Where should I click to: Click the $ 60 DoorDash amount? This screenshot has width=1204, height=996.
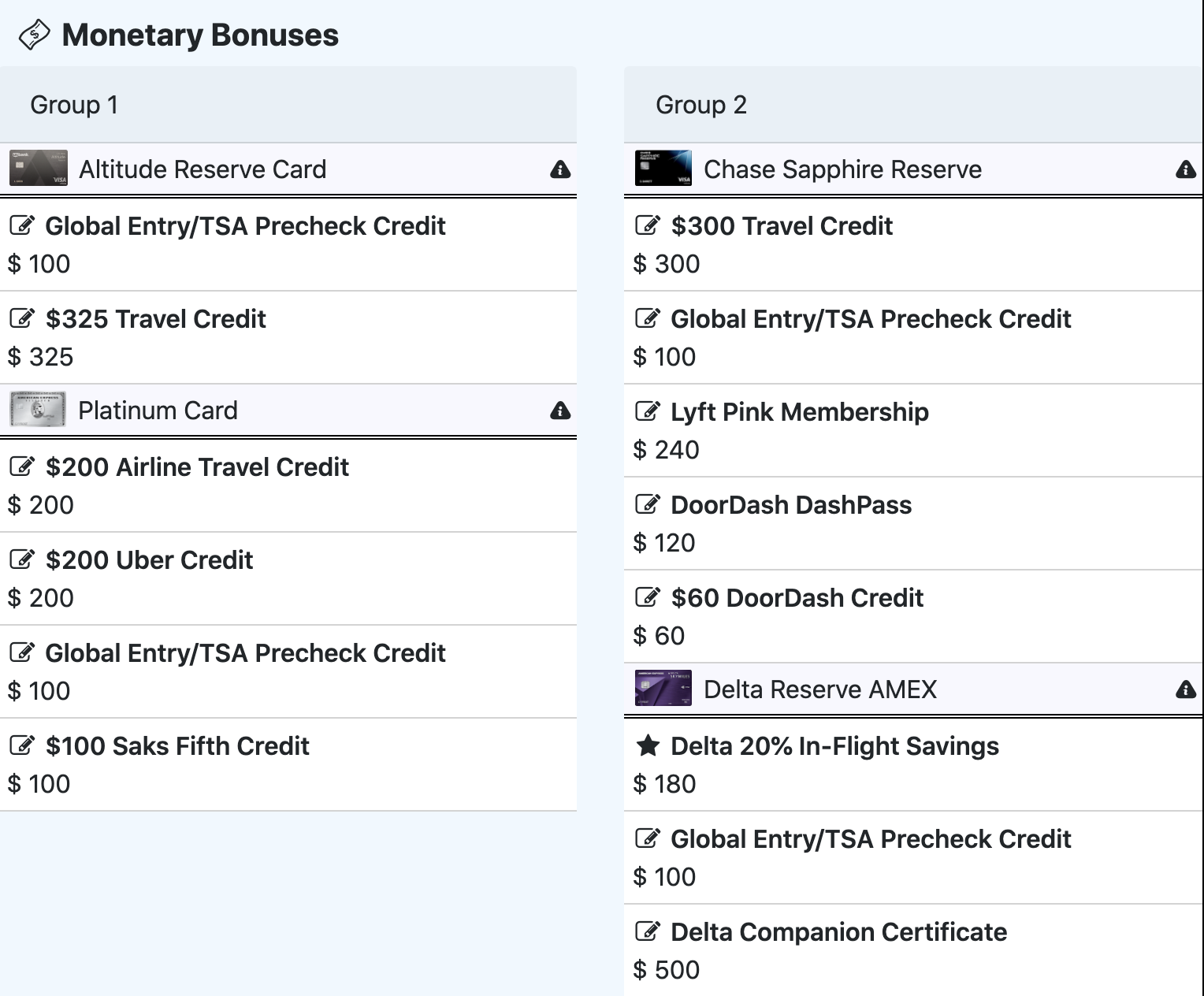click(x=659, y=636)
